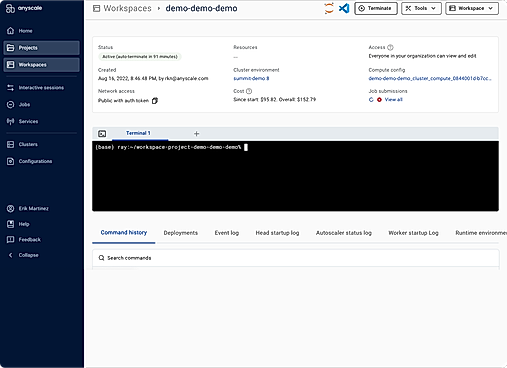View all job submissions
The width and height of the screenshot is (507, 368).
(x=394, y=100)
